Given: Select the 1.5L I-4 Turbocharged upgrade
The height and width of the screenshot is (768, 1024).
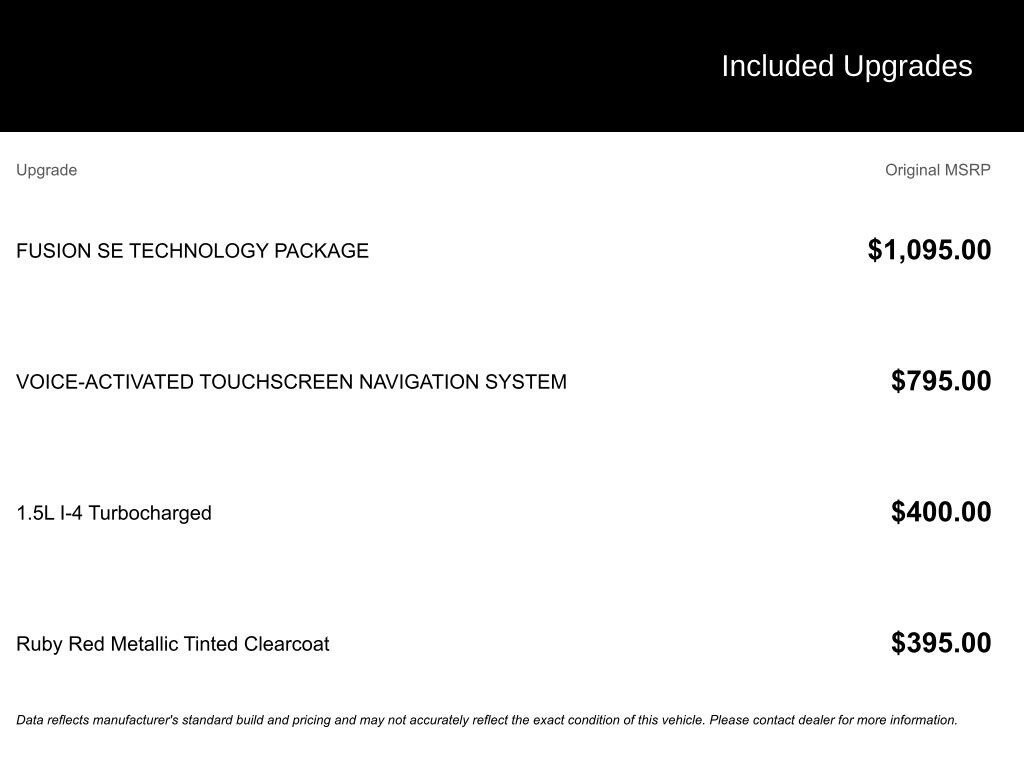Looking at the screenshot, I should pos(114,513).
